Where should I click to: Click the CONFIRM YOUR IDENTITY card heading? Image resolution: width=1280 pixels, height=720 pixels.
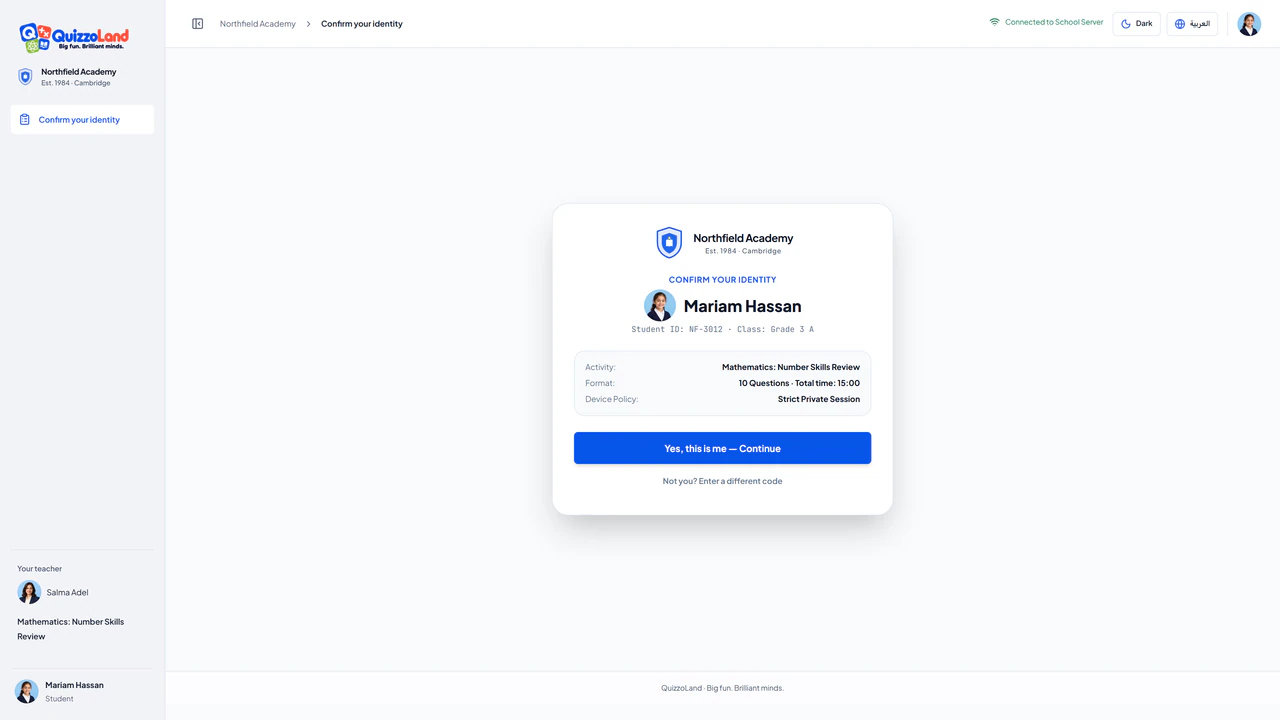tap(722, 280)
